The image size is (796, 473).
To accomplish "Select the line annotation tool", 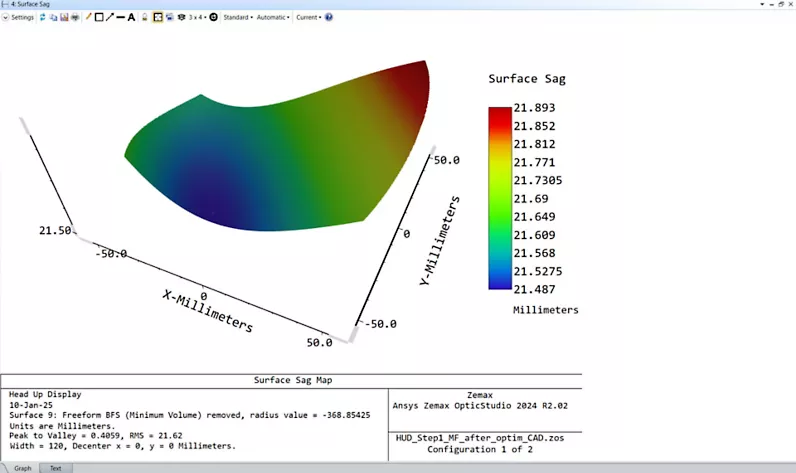I will click(x=120, y=17).
